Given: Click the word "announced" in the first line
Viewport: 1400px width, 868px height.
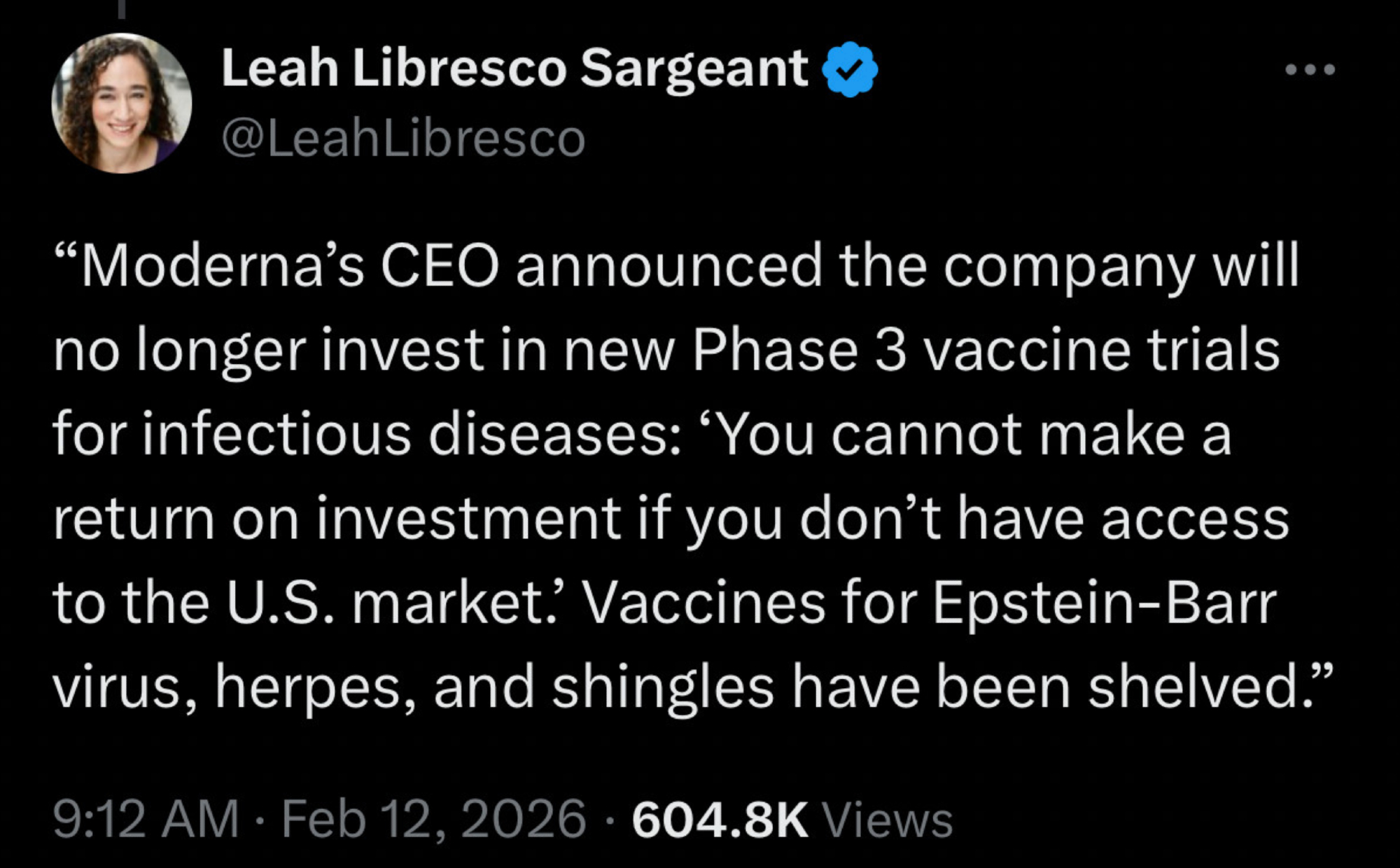Looking at the screenshot, I should pyautogui.click(x=668, y=266).
